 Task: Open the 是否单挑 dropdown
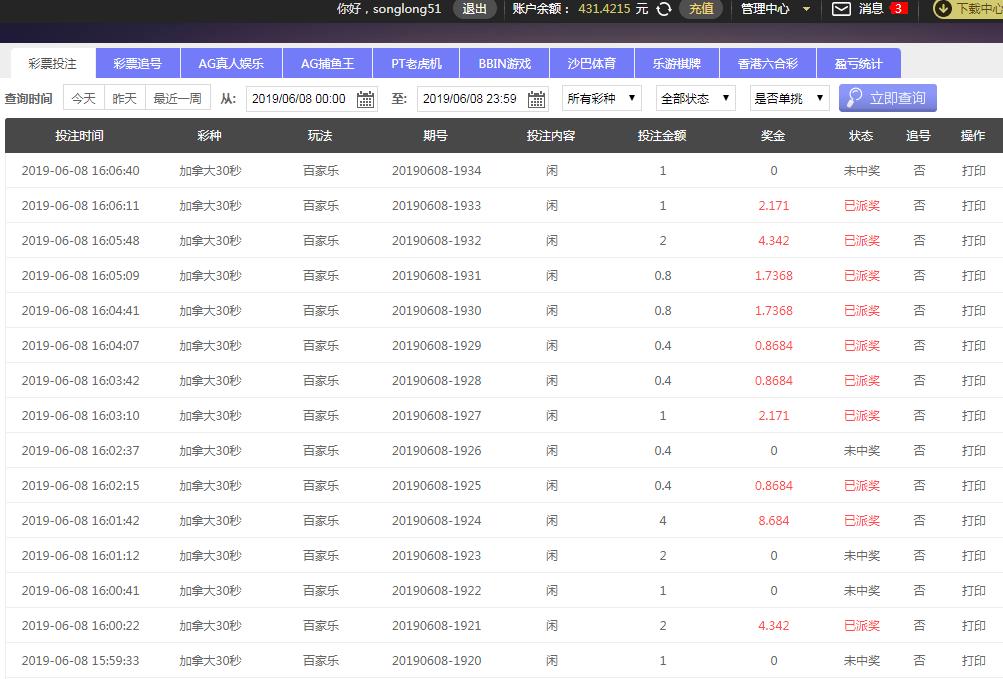coord(789,99)
